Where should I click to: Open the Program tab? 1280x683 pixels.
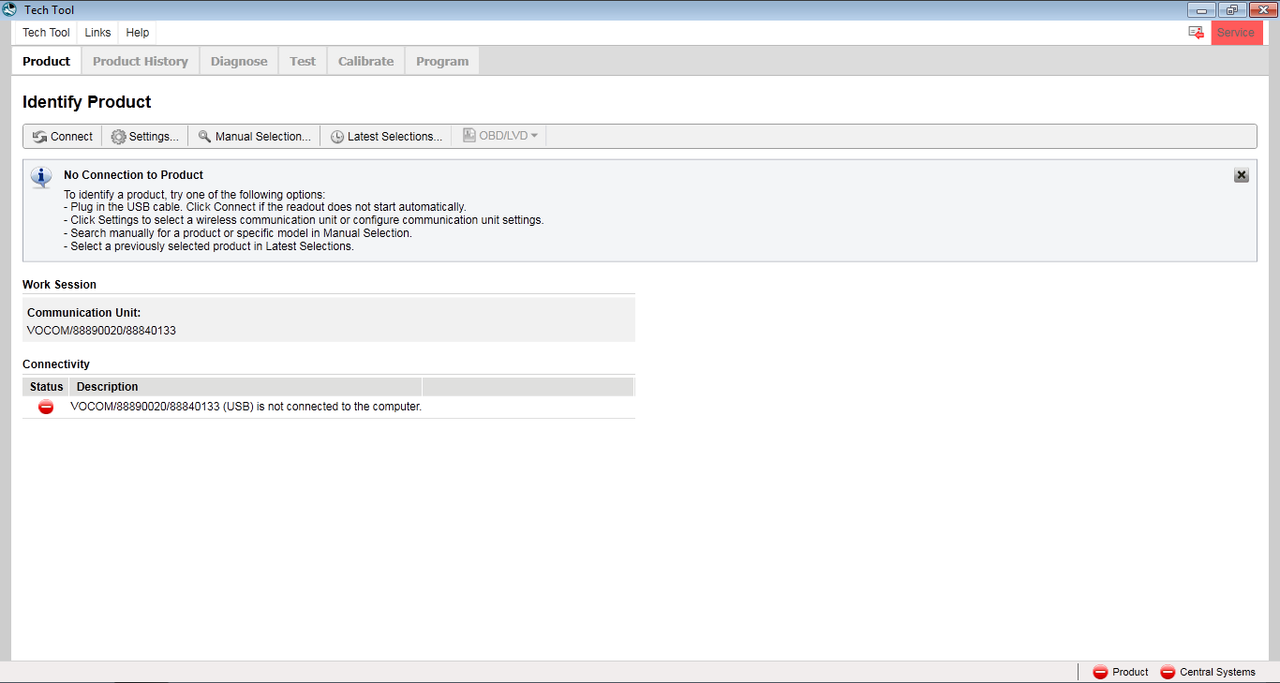(x=442, y=61)
